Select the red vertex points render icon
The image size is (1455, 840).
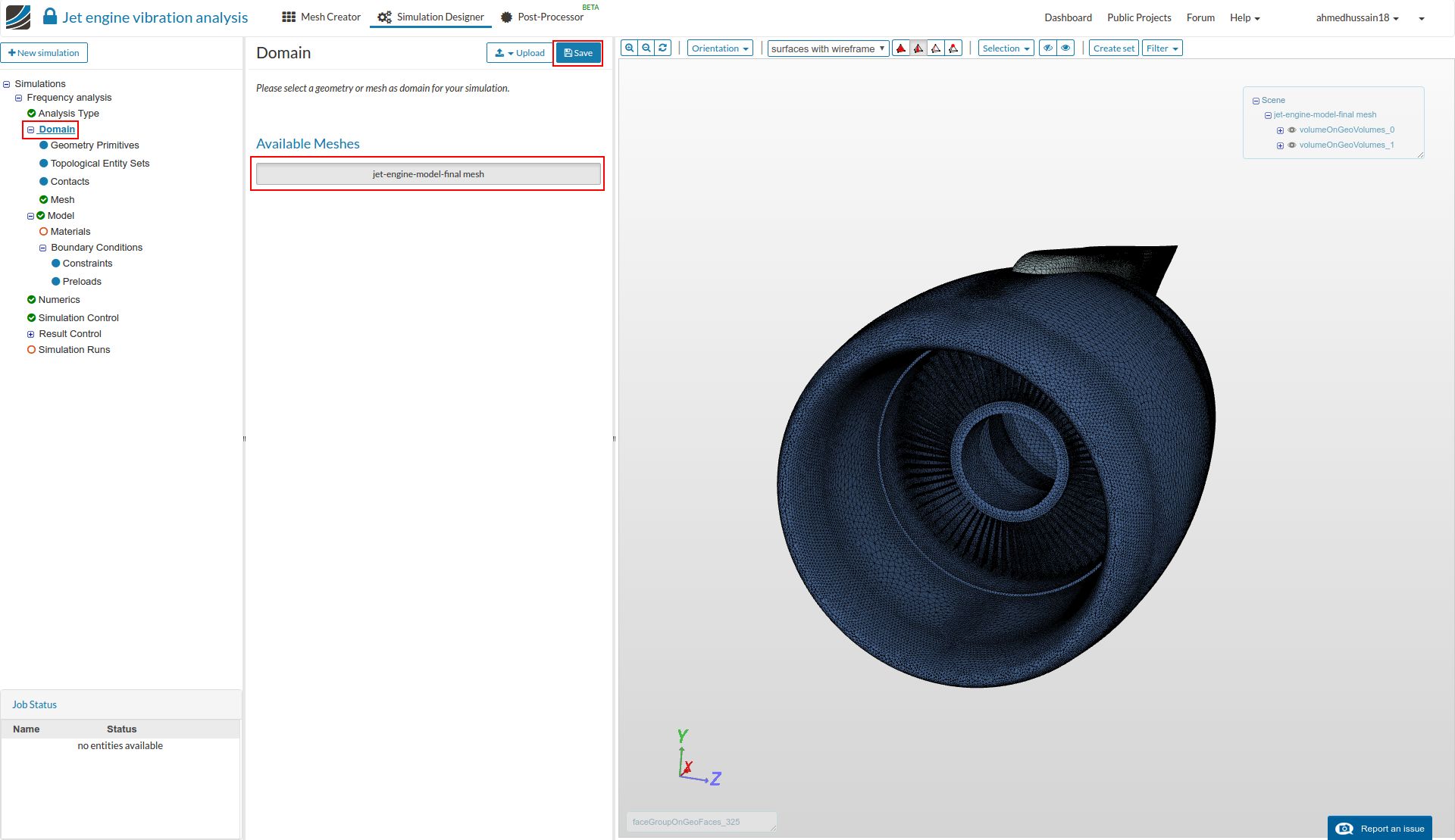(x=953, y=48)
